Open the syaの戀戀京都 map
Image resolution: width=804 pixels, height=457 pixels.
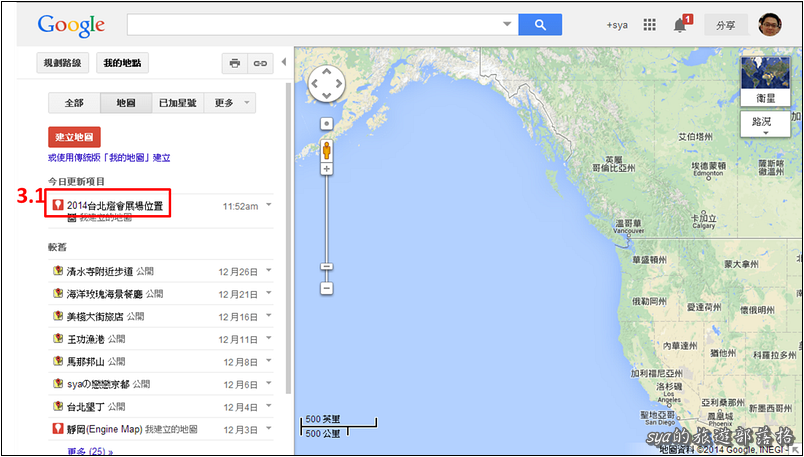98,384
